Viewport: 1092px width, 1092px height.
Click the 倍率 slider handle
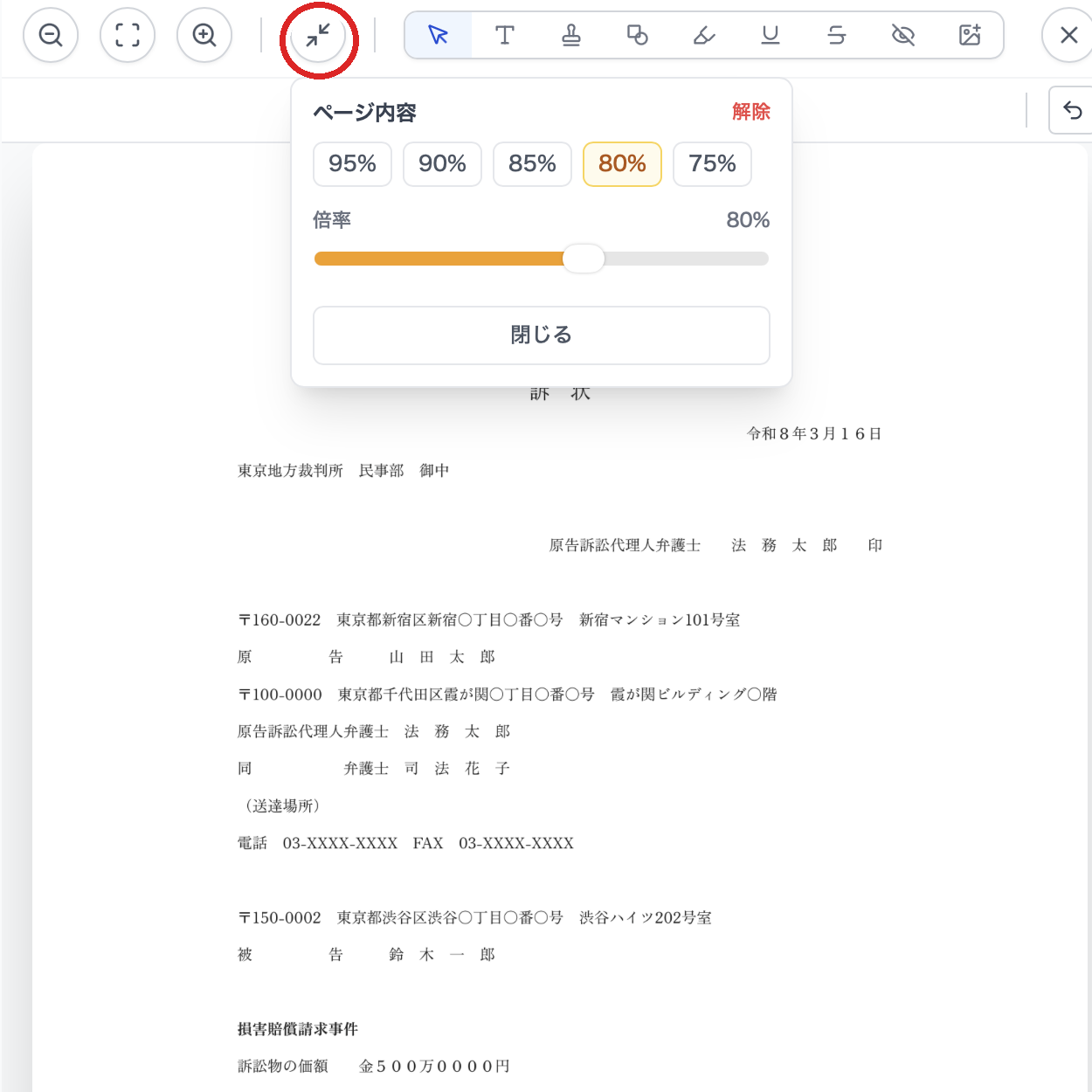click(584, 259)
